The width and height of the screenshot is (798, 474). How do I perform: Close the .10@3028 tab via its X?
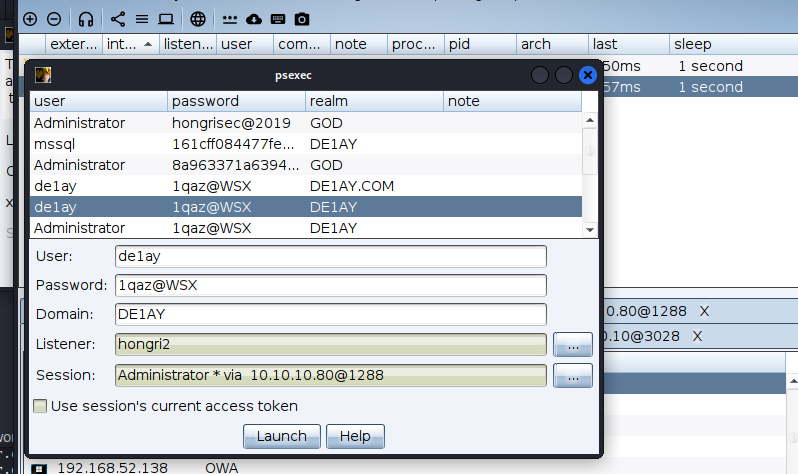[x=697, y=336]
